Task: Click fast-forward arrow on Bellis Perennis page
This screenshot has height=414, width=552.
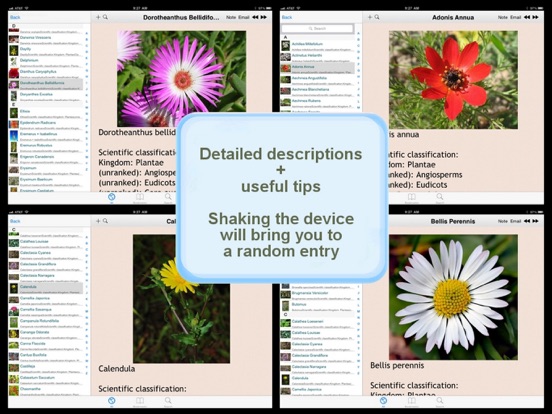Action: point(535,221)
